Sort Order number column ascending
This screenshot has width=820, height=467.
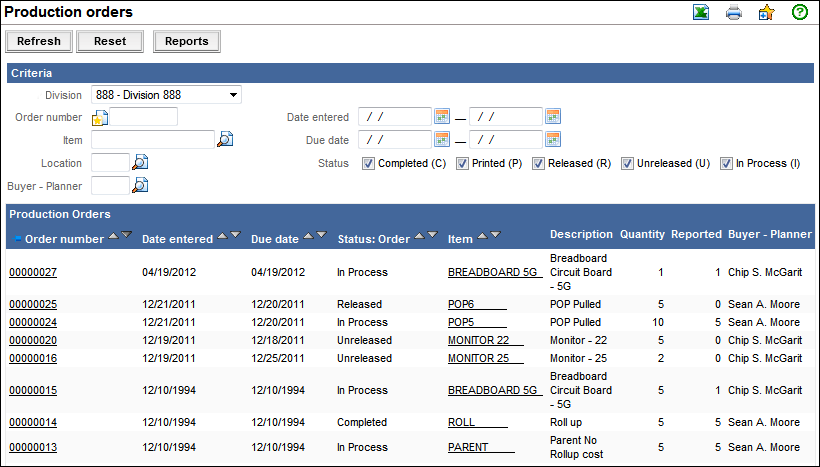point(113,236)
